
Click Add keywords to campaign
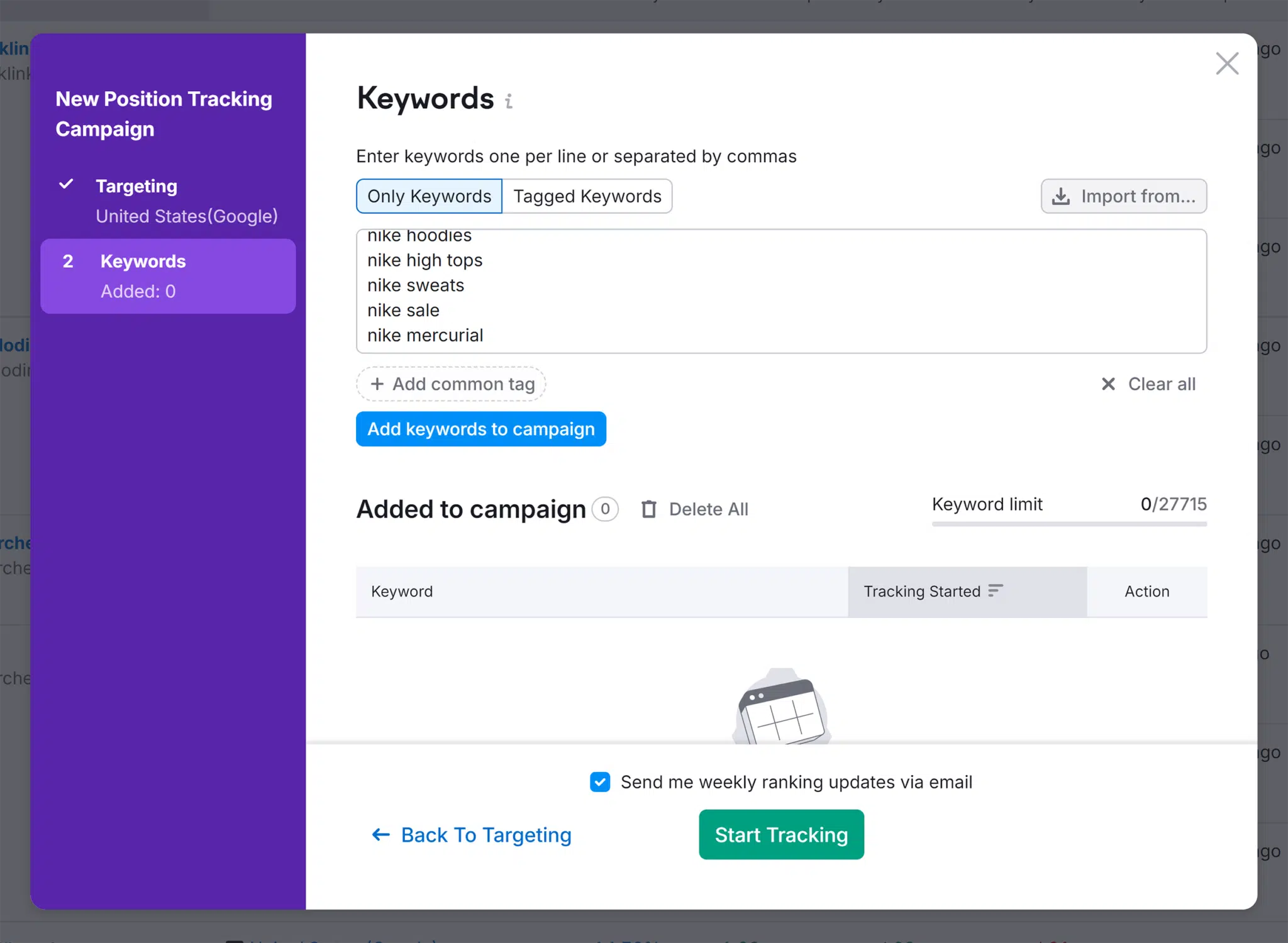(x=480, y=429)
